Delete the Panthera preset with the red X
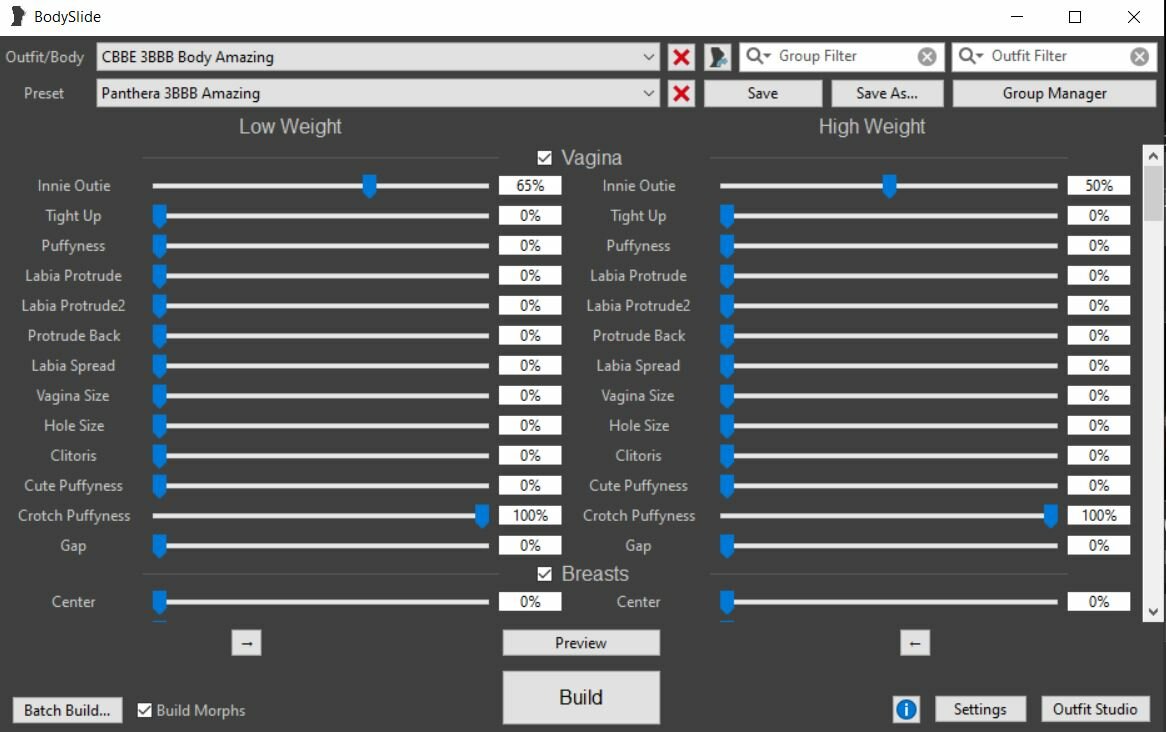Screen dimensions: 1166x732 point(681,93)
